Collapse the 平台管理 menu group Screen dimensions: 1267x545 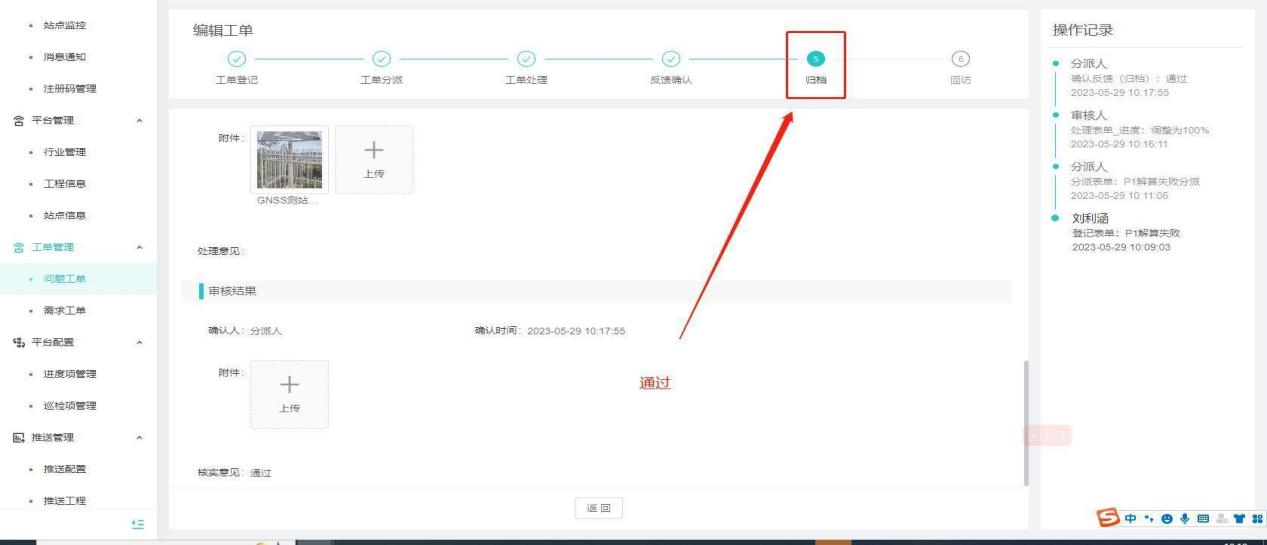138,122
